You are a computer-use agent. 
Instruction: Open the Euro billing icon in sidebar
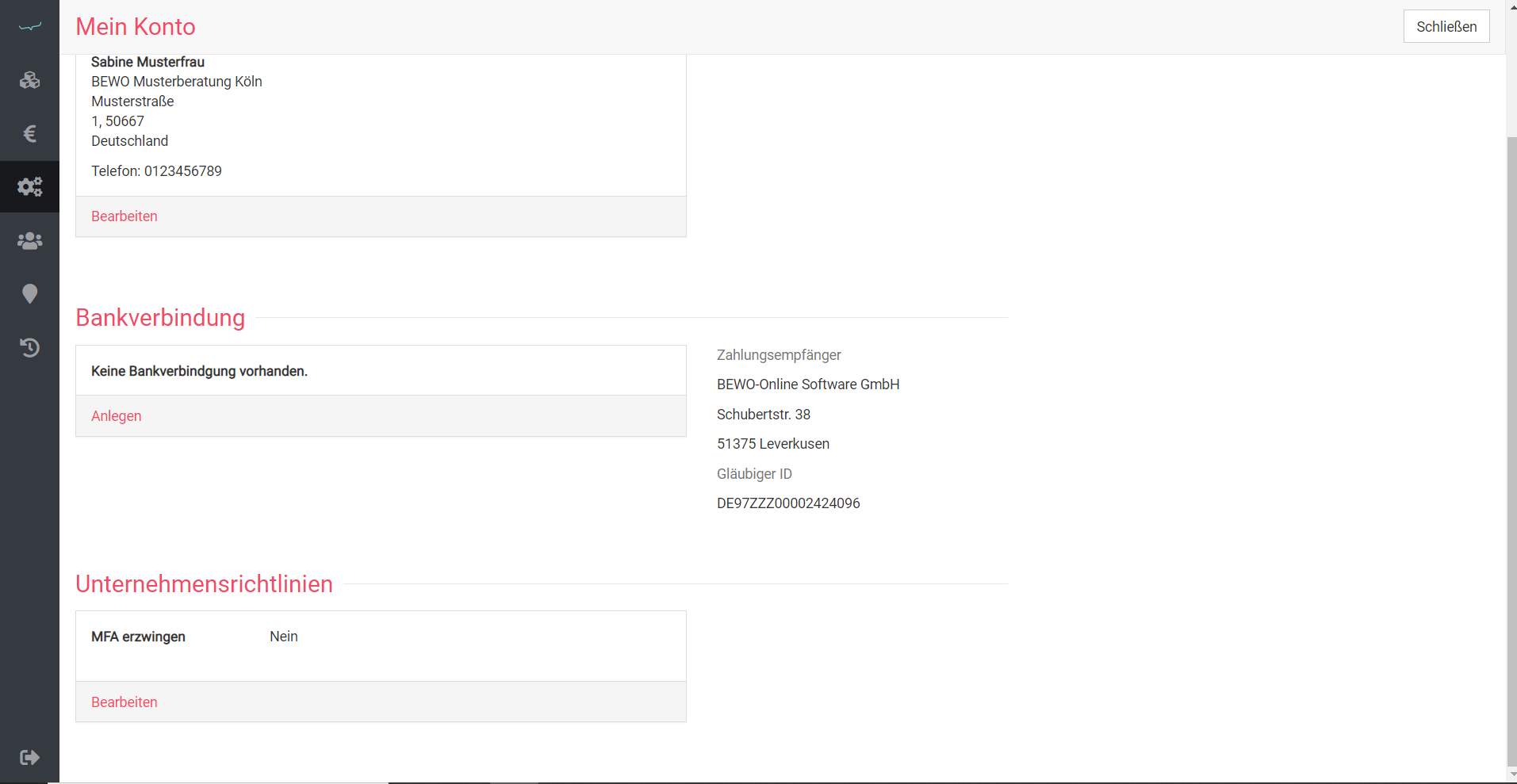click(29, 133)
